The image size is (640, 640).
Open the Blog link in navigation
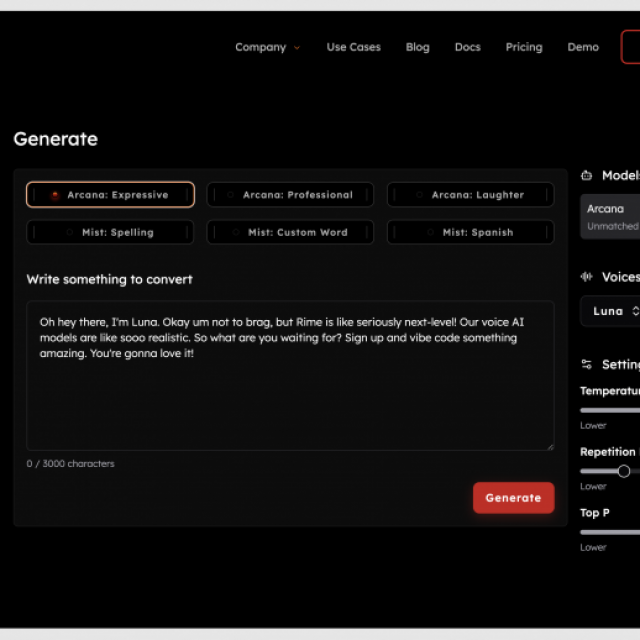417,47
